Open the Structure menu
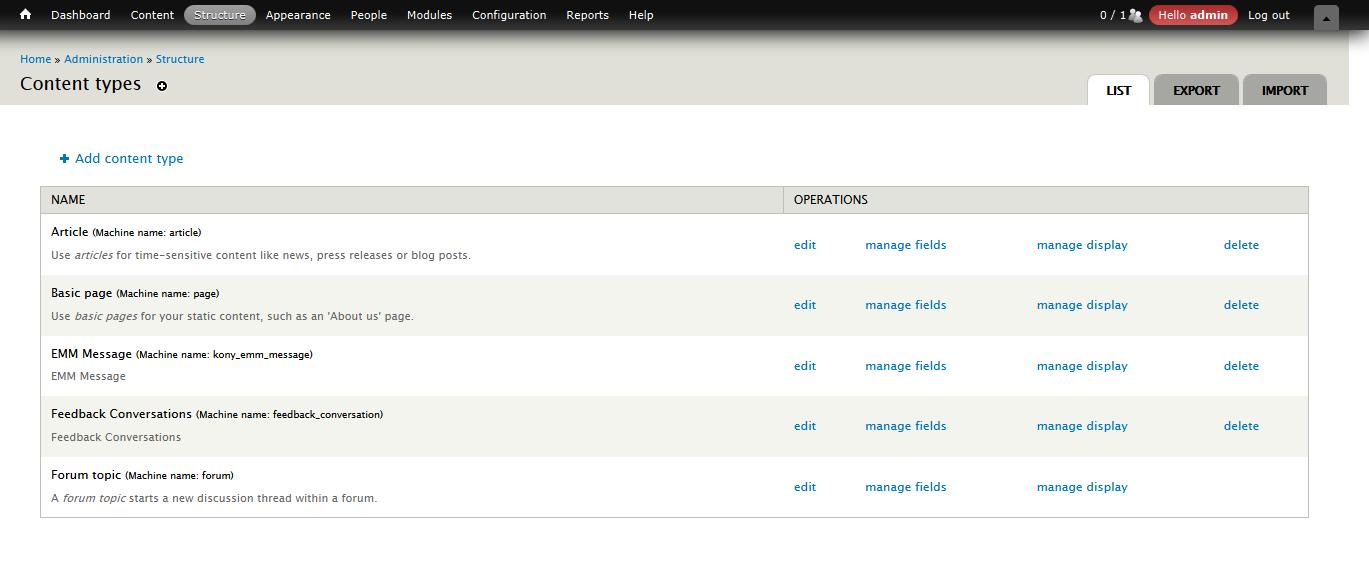The width and height of the screenshot is (1369, 568). (220, 15)
